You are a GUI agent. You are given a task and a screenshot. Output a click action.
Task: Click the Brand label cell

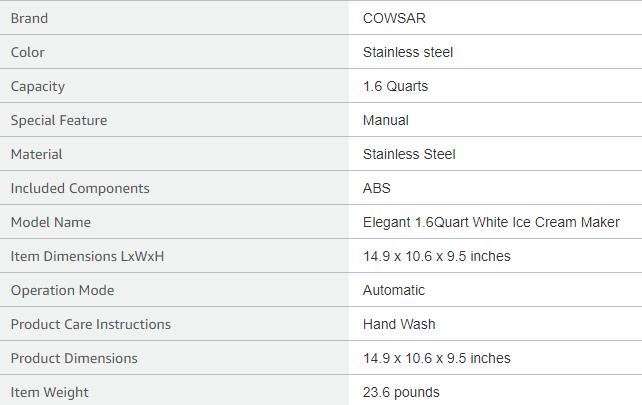tap(29, 18)
